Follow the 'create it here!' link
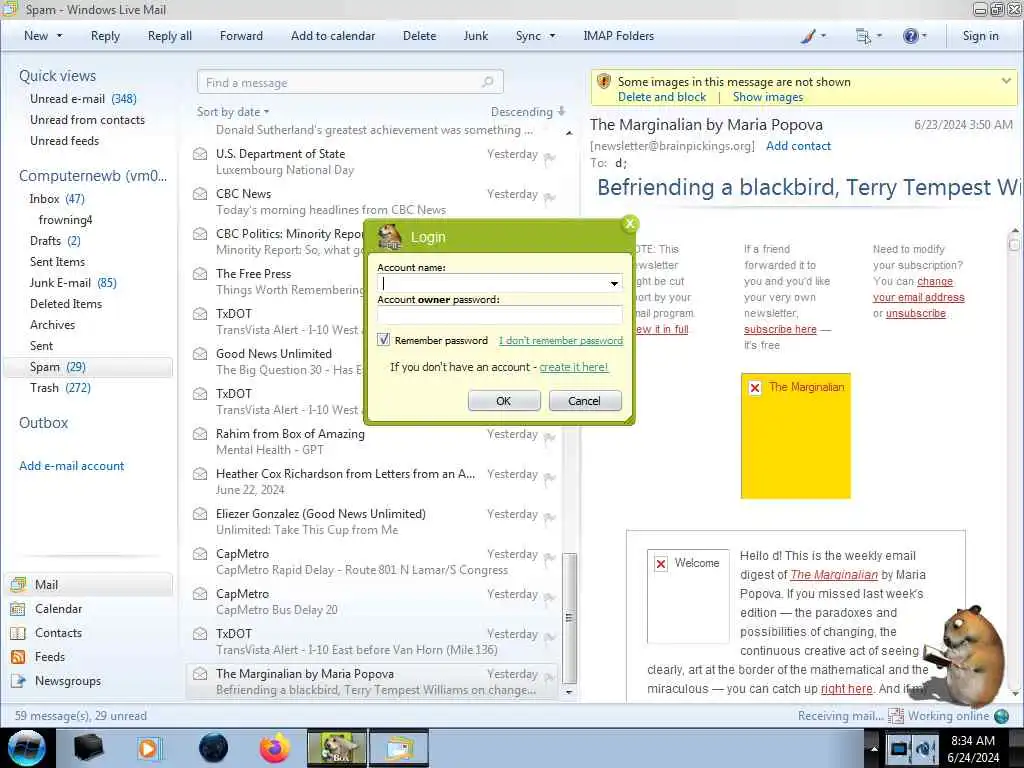Screen dimensions: 1024x768 [573, 367]
